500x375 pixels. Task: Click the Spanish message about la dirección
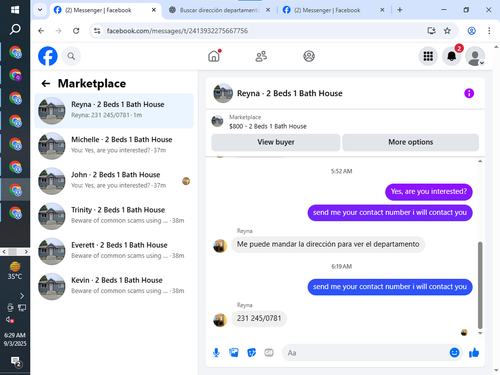point(328,244)
